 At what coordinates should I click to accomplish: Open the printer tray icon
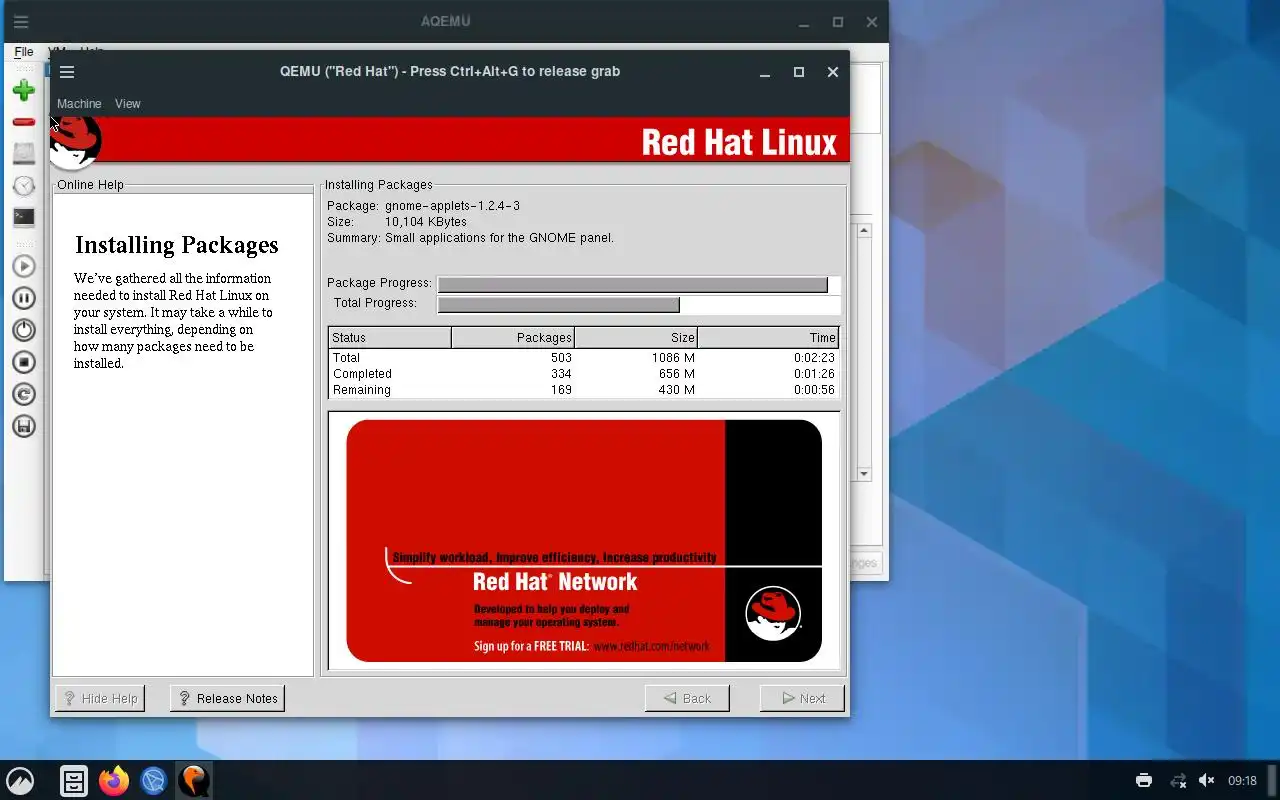click(1144, 780)
